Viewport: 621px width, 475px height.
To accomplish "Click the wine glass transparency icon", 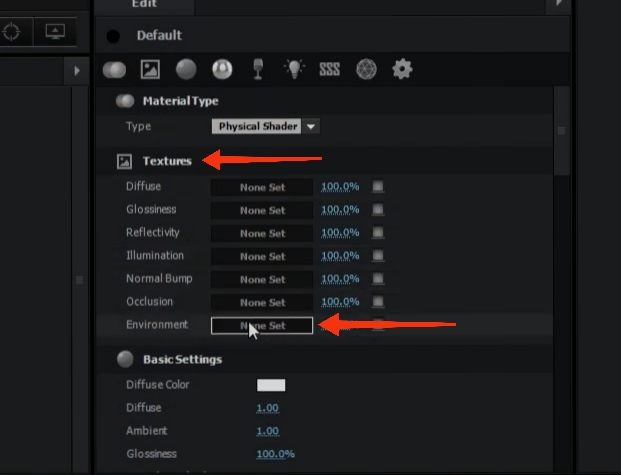I will pos(259,70).
